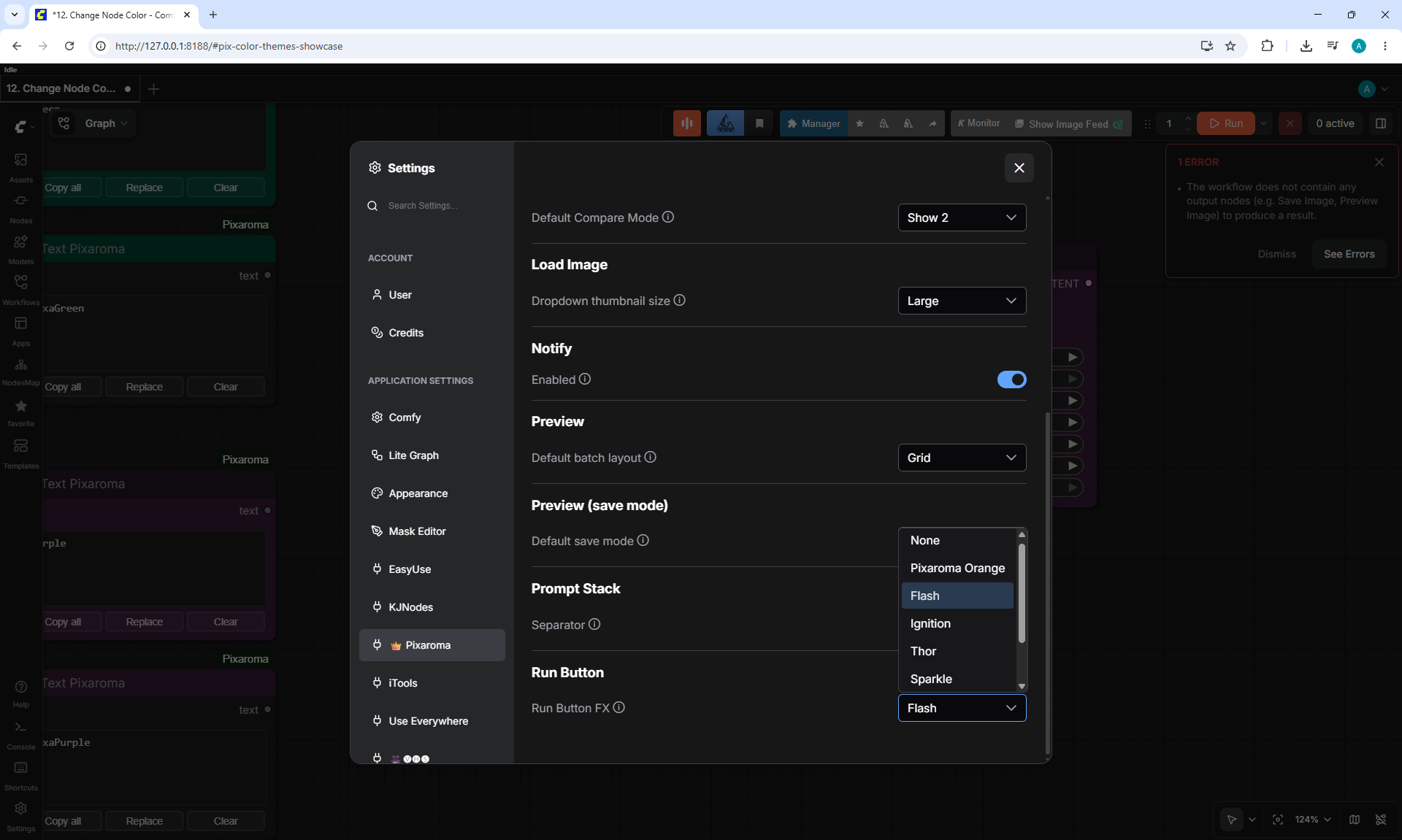Choose Pixaroma Orange in the FX list
Screen dimensions: 1402x840
[x=957, y=568]
